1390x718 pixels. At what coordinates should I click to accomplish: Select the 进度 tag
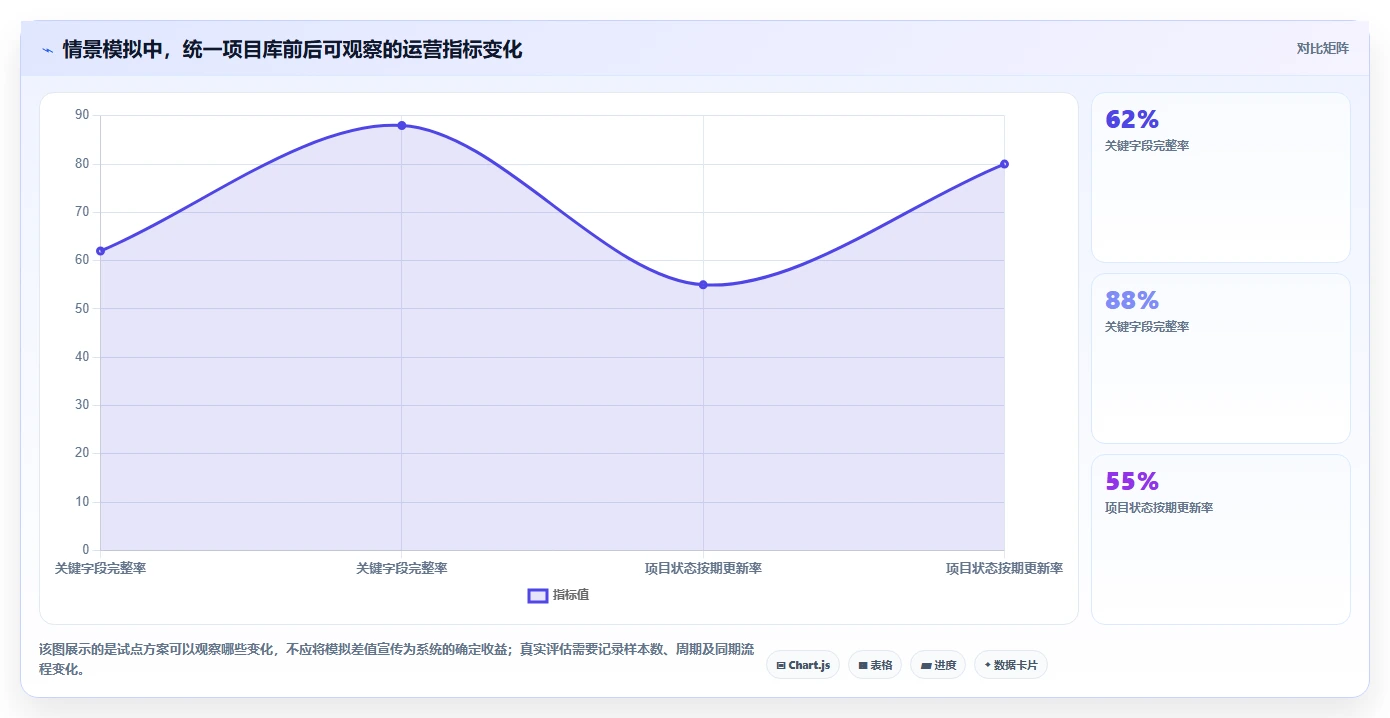938,665
